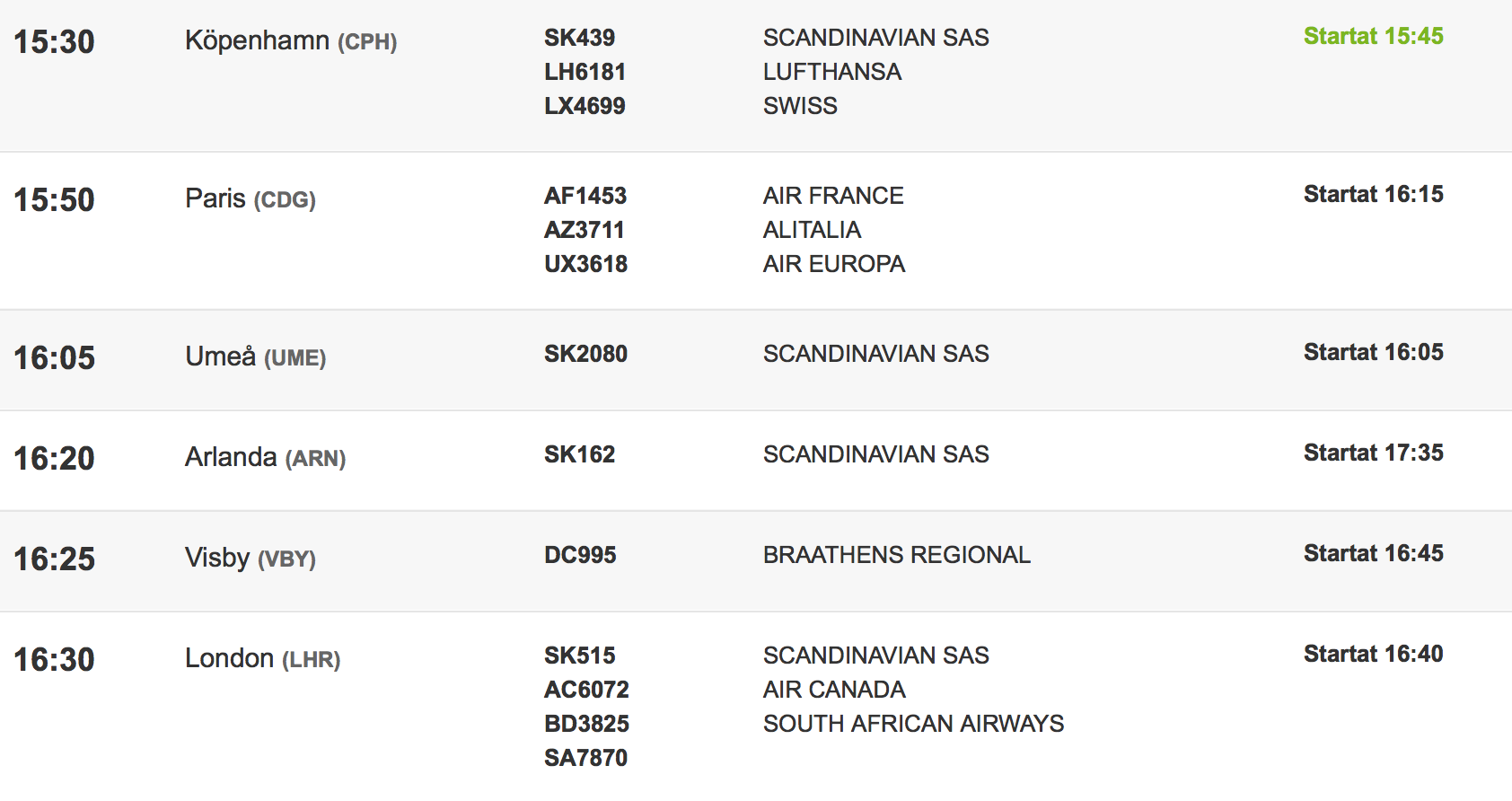Click the Startat 17:35 status
The image size is (1512, 801).
coord(1373,453)
